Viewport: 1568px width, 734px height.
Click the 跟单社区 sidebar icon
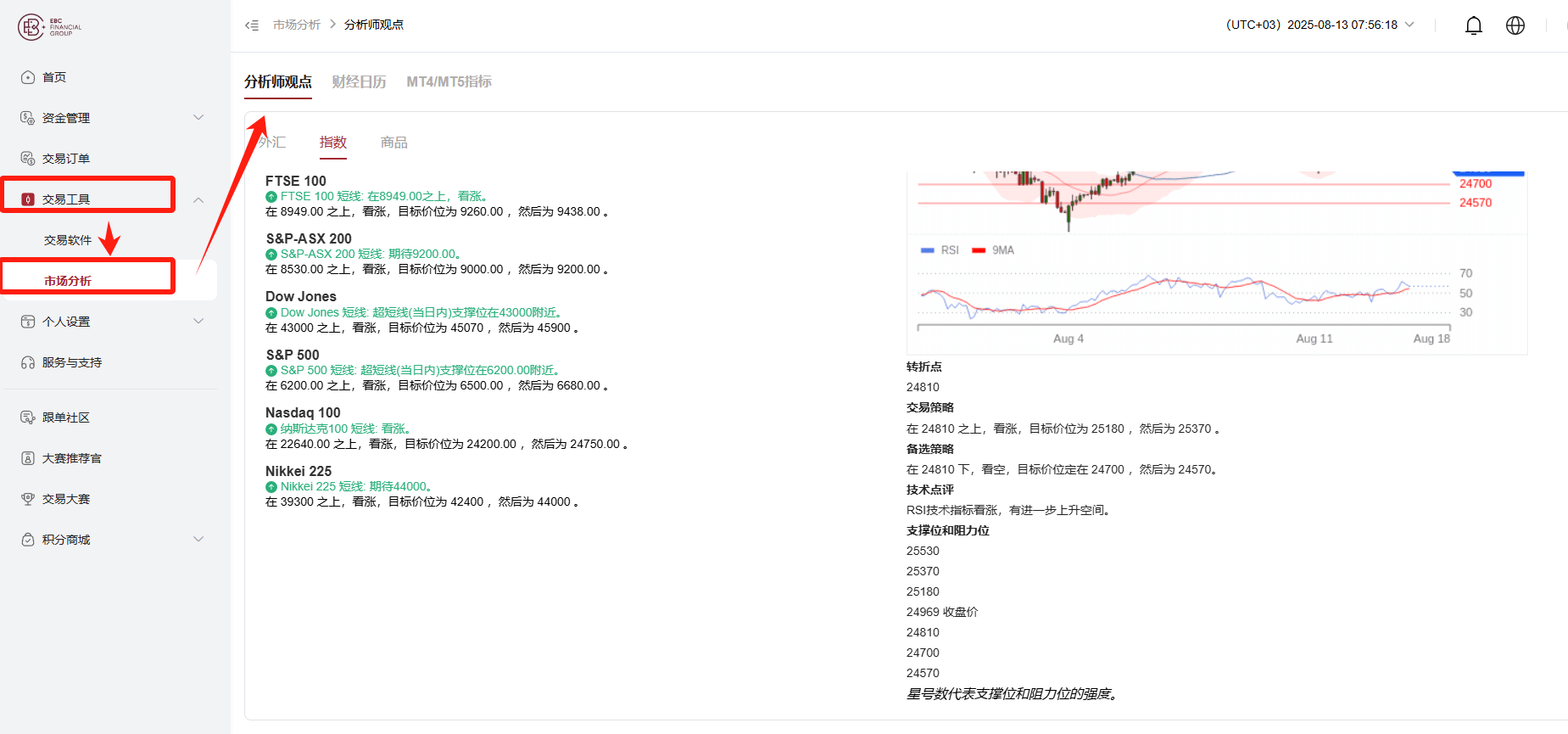click(28, 417)
